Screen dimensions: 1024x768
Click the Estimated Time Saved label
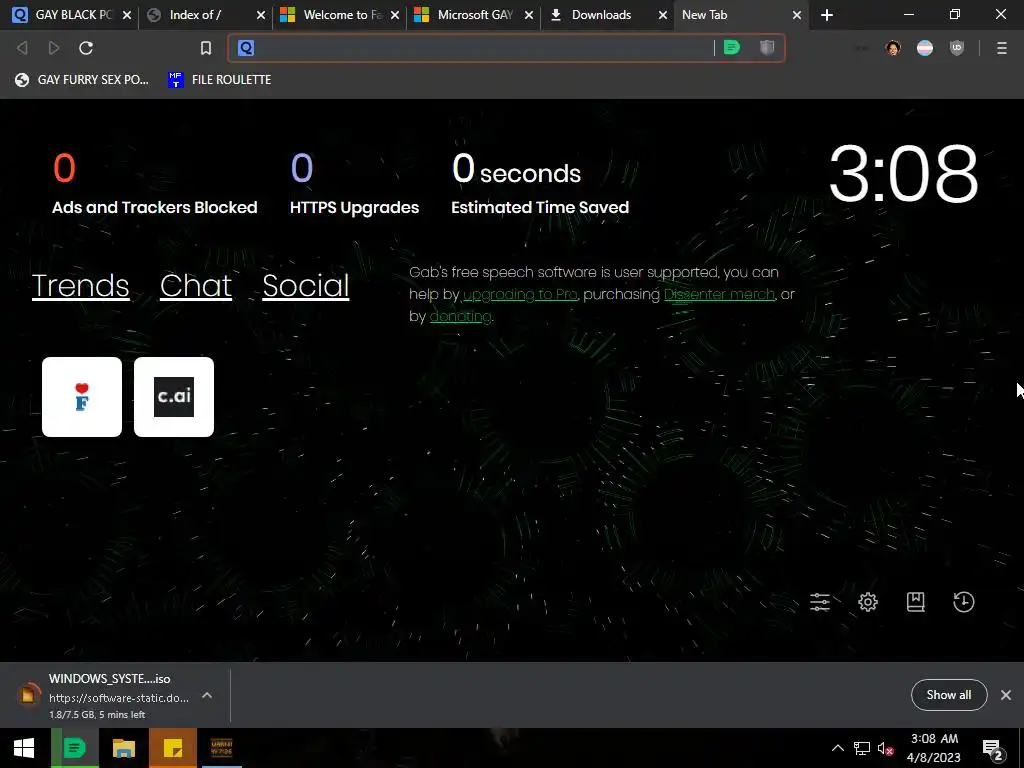coord(540,208)
